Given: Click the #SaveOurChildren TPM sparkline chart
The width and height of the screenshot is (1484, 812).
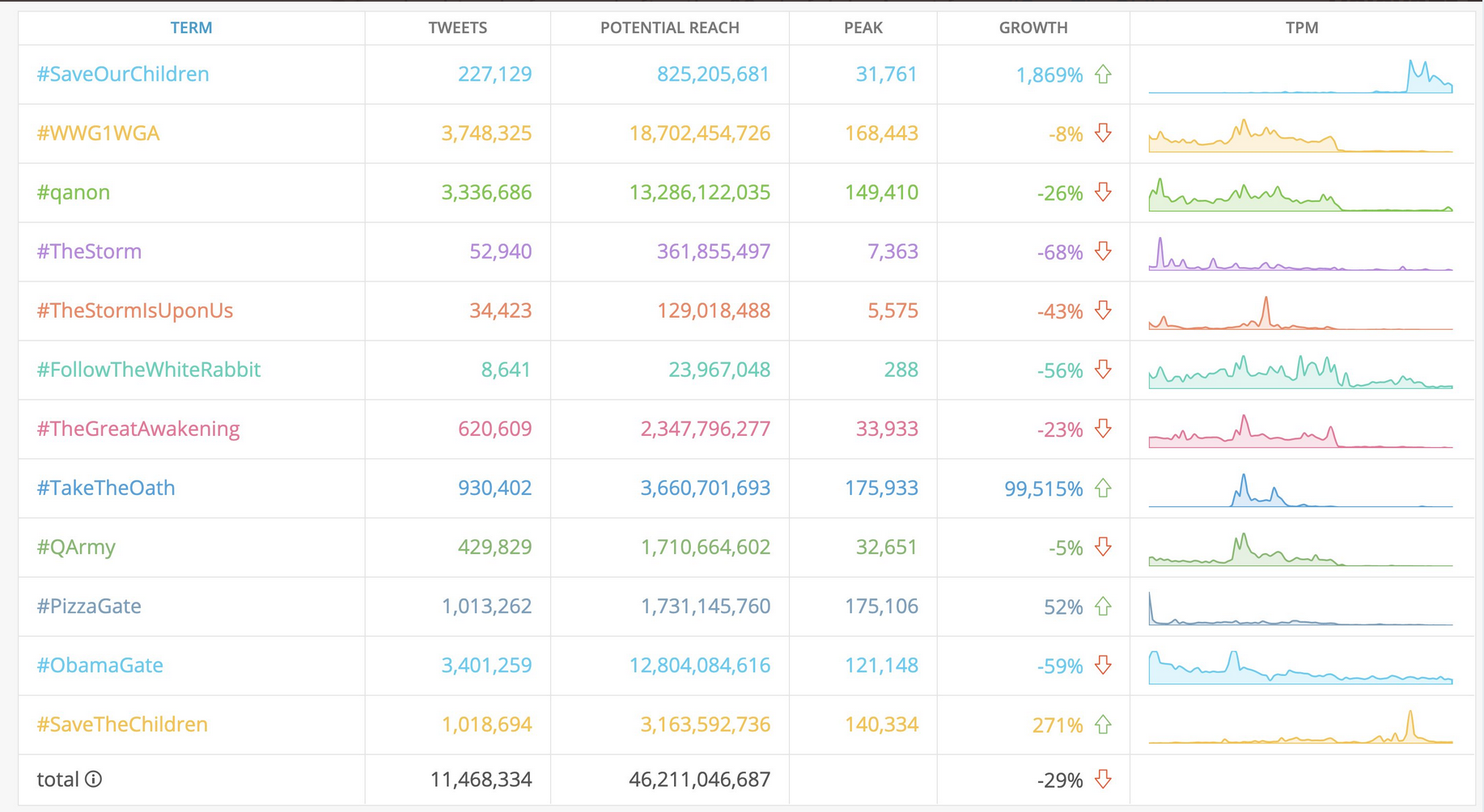Looking at the screenshot, I should (x=1300, y=76).
